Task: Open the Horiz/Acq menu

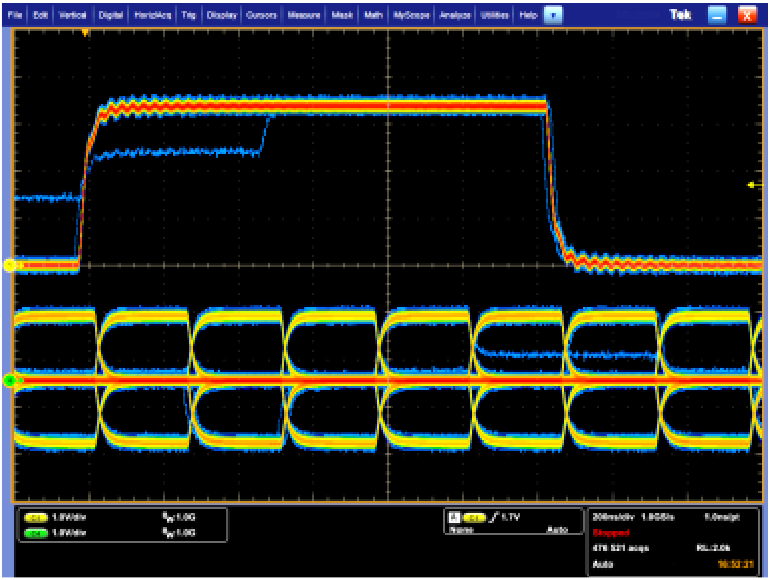Action: (152, 16)
